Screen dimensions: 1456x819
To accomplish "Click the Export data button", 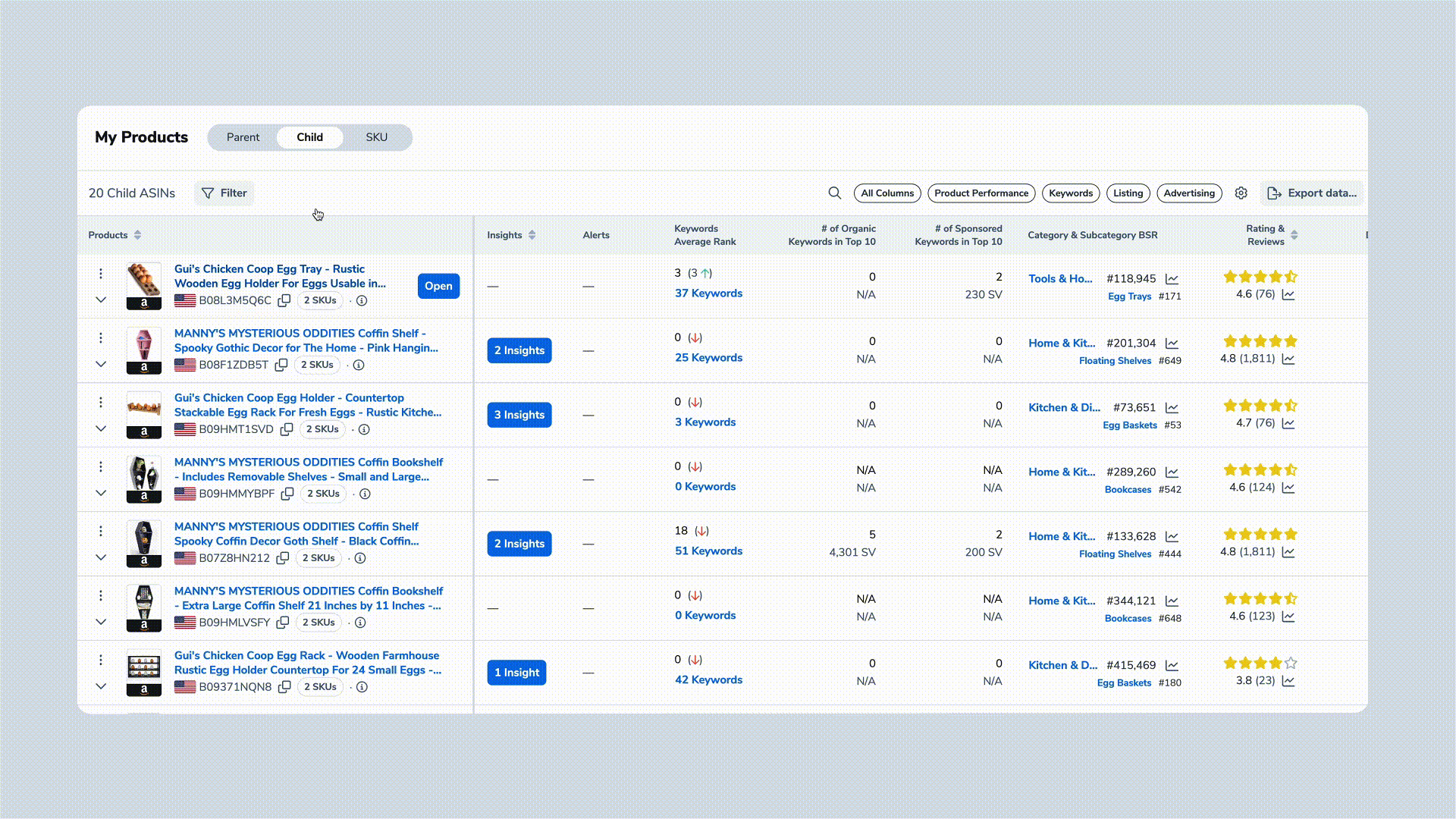I will coord(1311,193).
